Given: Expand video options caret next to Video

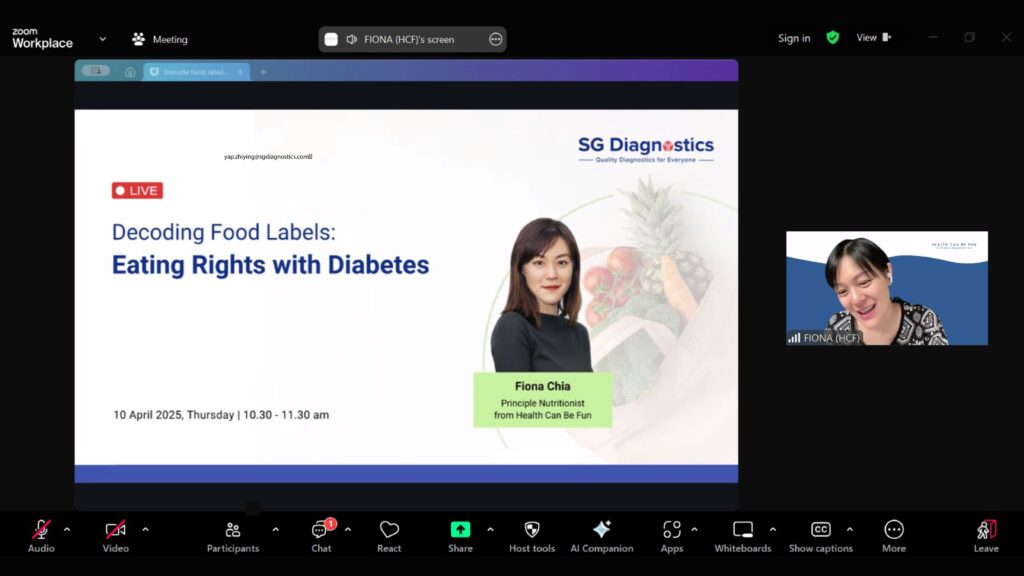Looking at the screenshot, I should point(145,530).
